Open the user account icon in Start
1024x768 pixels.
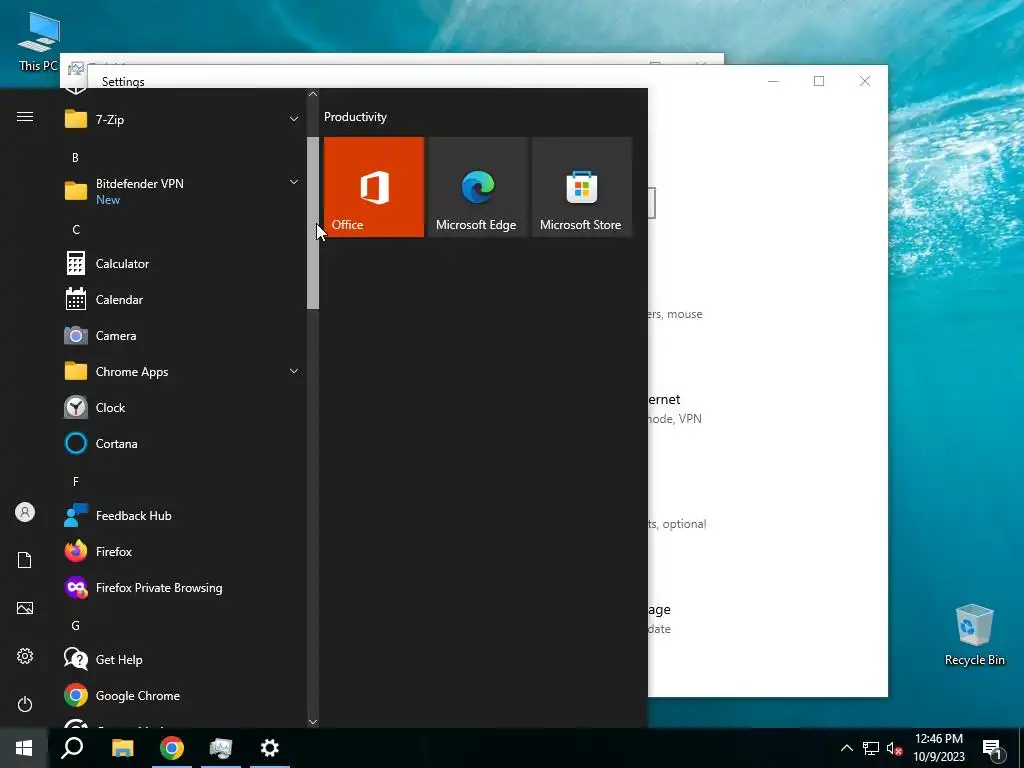coord(25,512)
